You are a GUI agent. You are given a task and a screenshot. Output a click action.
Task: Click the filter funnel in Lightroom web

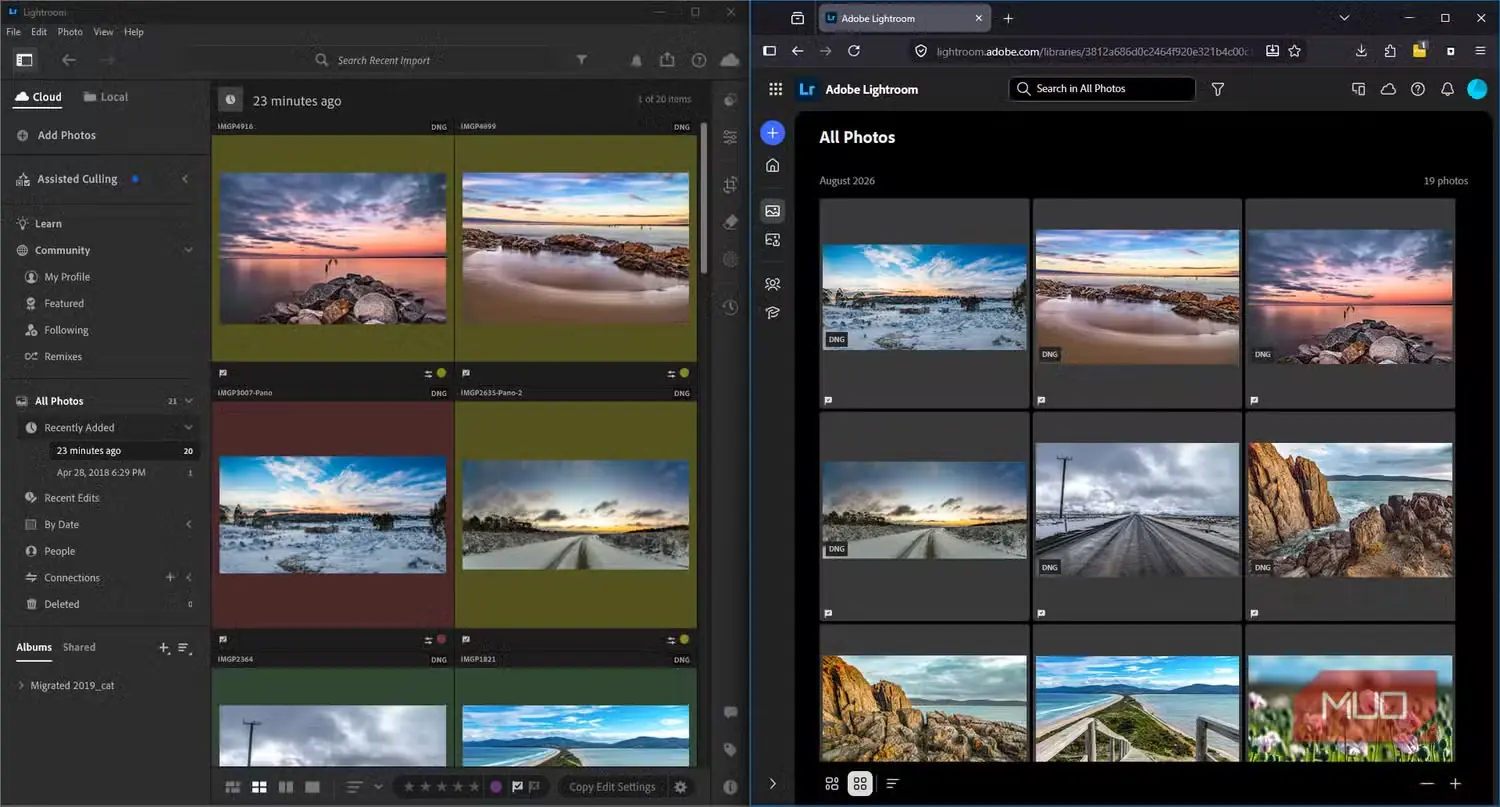[1218, 89]
